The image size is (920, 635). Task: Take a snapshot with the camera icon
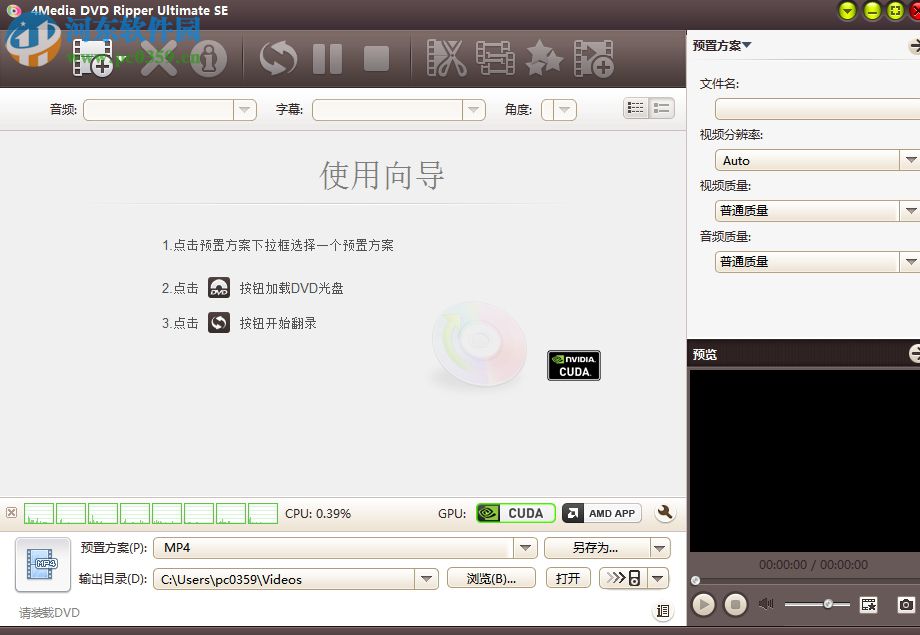click(x=905, y=604)
